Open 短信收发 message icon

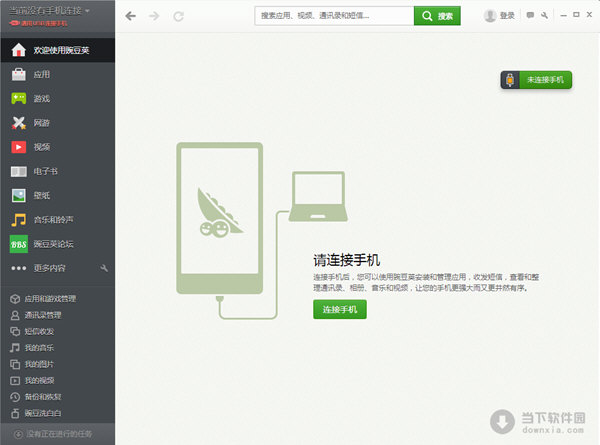click(x=15, y=331)
